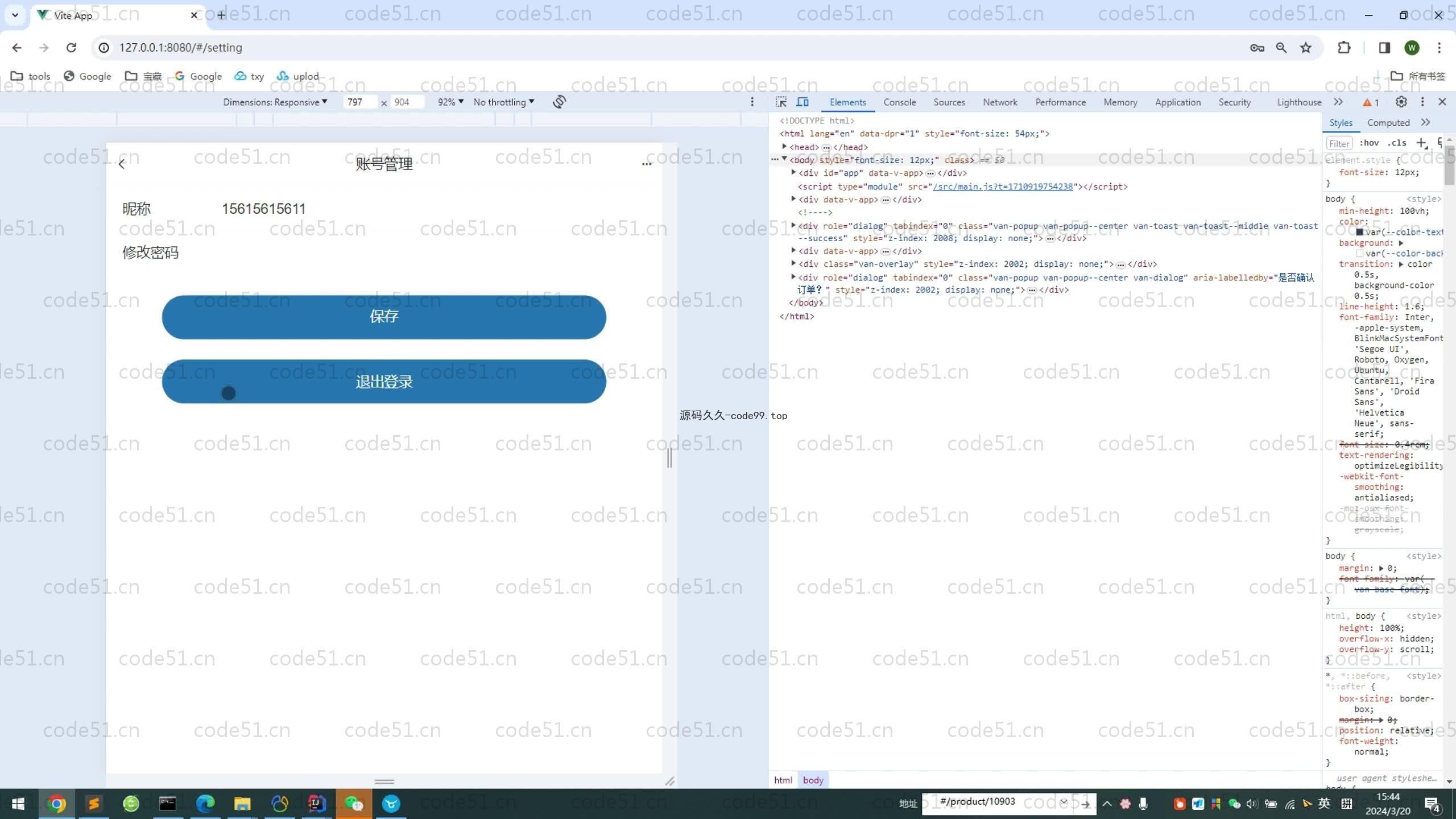The height and width of the screenshot is (819, 1456).
Task: Expand the margin property triangle in Styles
Action: [1381, 568]
